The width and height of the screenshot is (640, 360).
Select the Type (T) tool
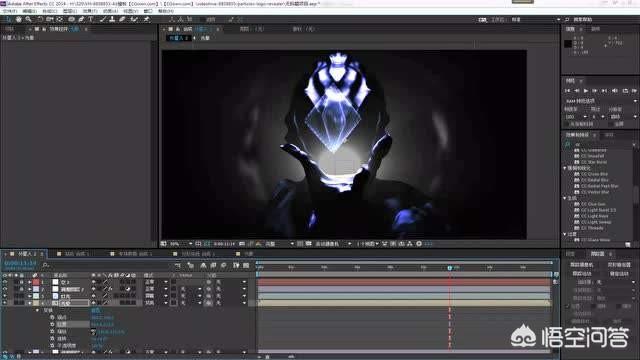pyautogui.click(x=91, y=19)
